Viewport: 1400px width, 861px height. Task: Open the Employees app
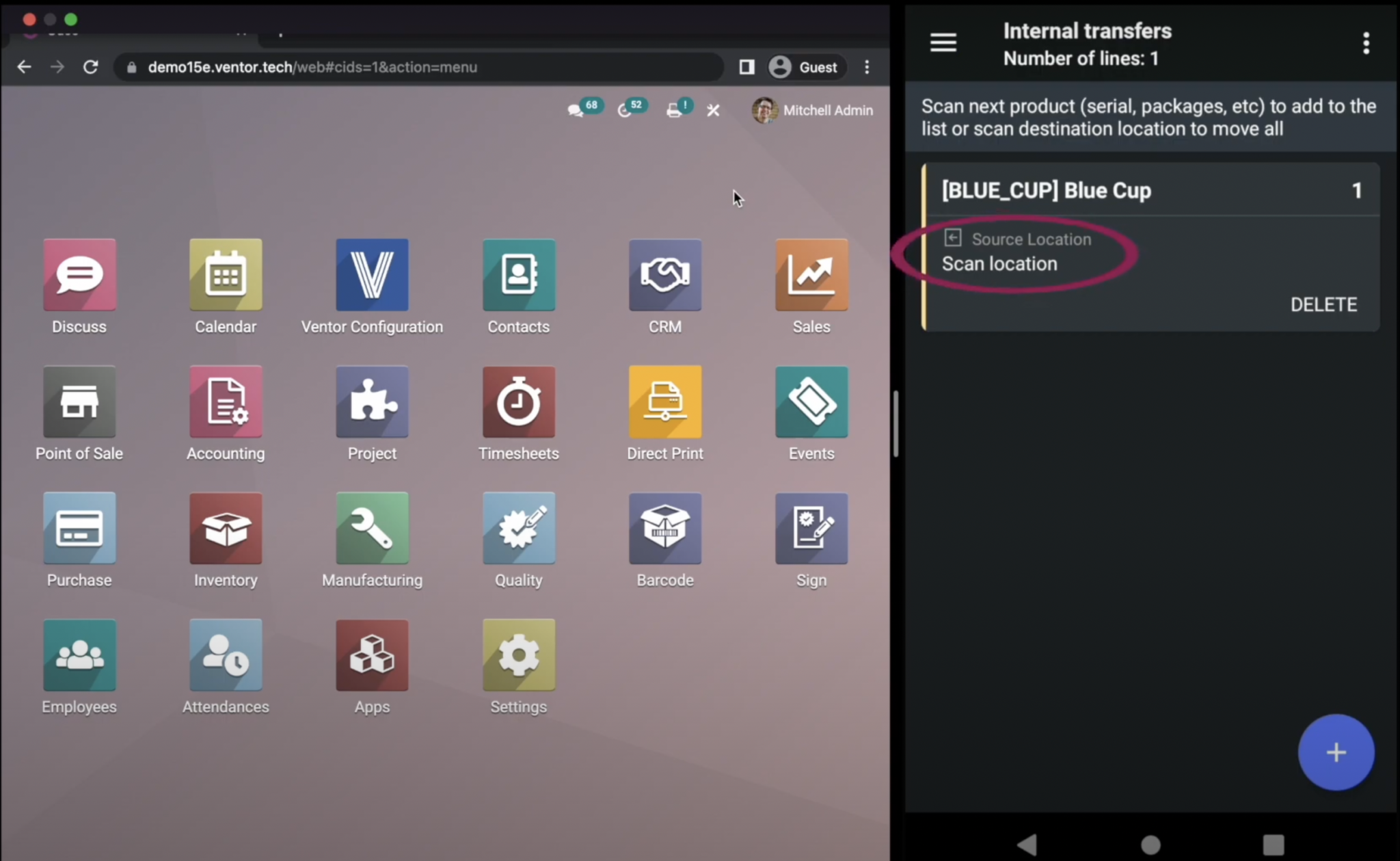79,654
